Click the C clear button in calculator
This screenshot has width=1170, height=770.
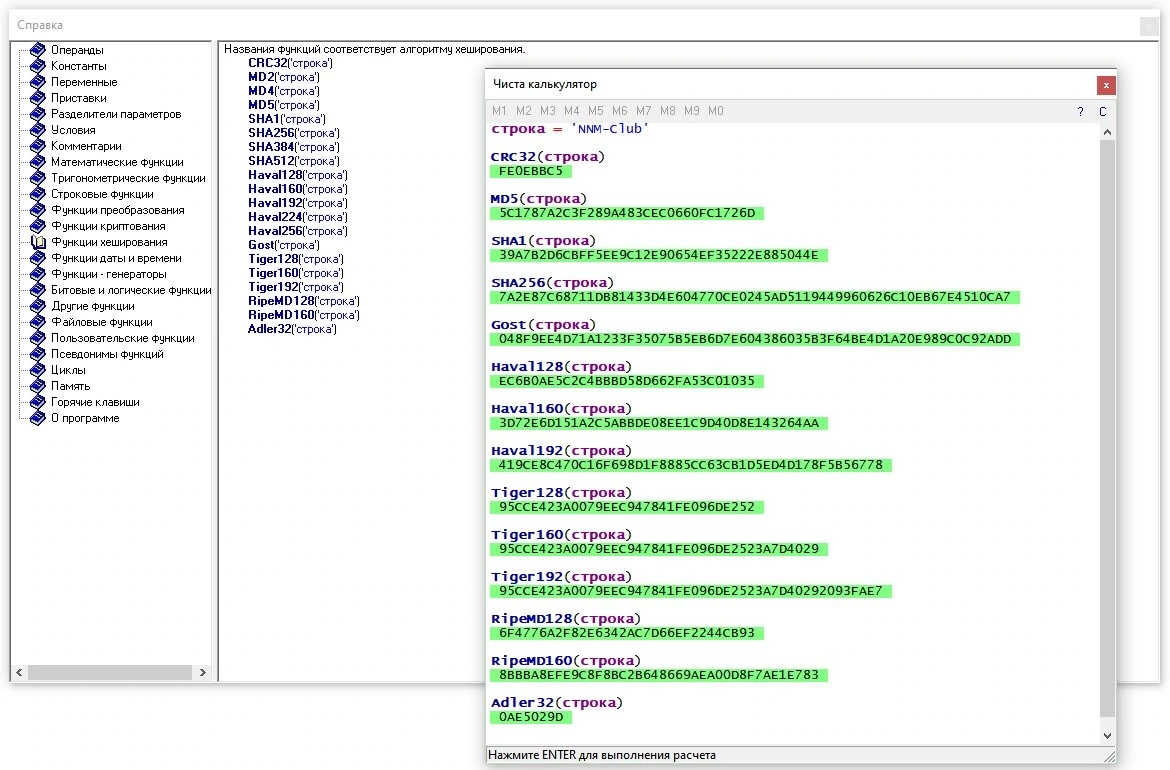[x=1103, y=111]
